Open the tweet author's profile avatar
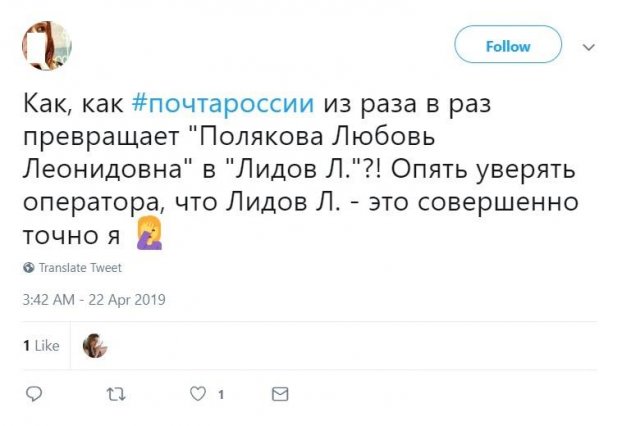This screenshot has width=631, height=426. [x=47, y=47]
